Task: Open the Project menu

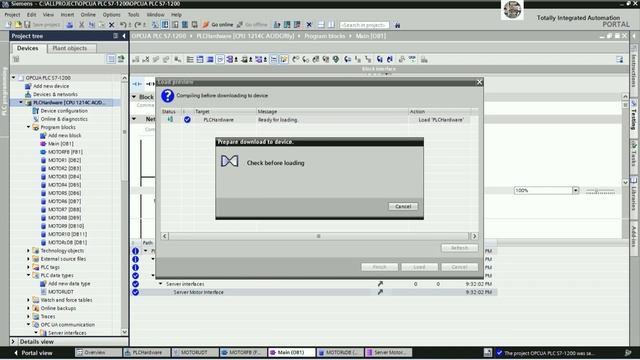Action: coord(12,15)
